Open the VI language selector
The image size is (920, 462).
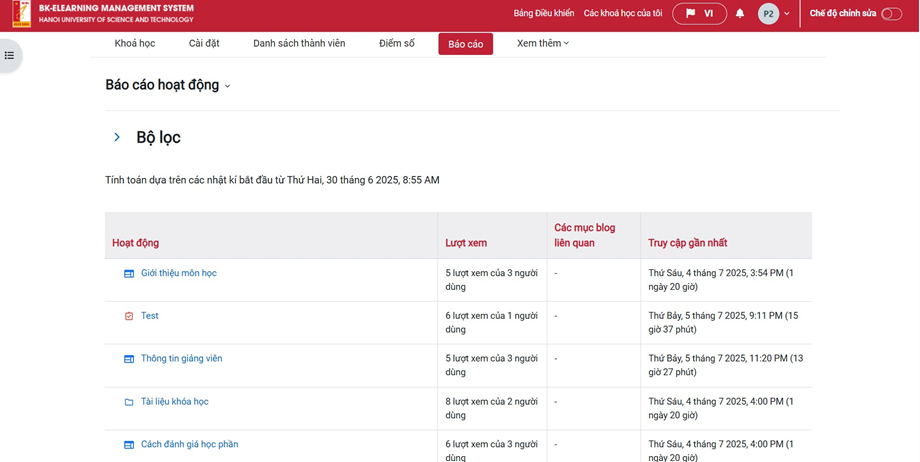tap(699, 14)
